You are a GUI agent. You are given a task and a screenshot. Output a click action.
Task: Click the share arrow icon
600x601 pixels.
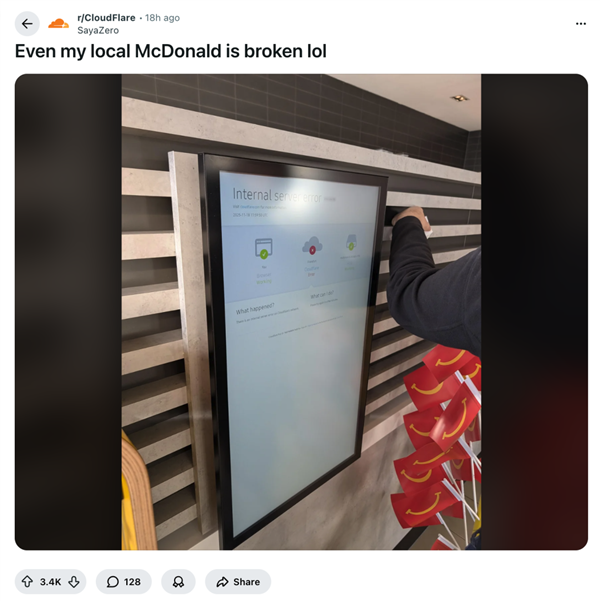point(222,582)
